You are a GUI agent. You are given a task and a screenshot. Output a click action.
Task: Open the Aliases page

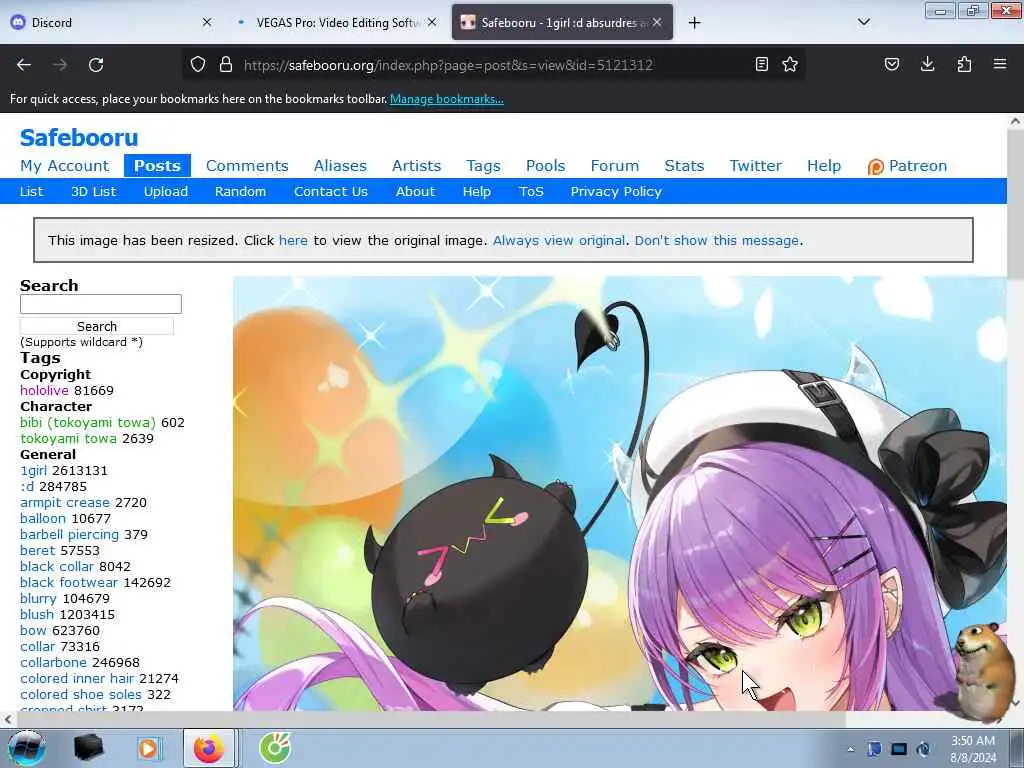340,166
